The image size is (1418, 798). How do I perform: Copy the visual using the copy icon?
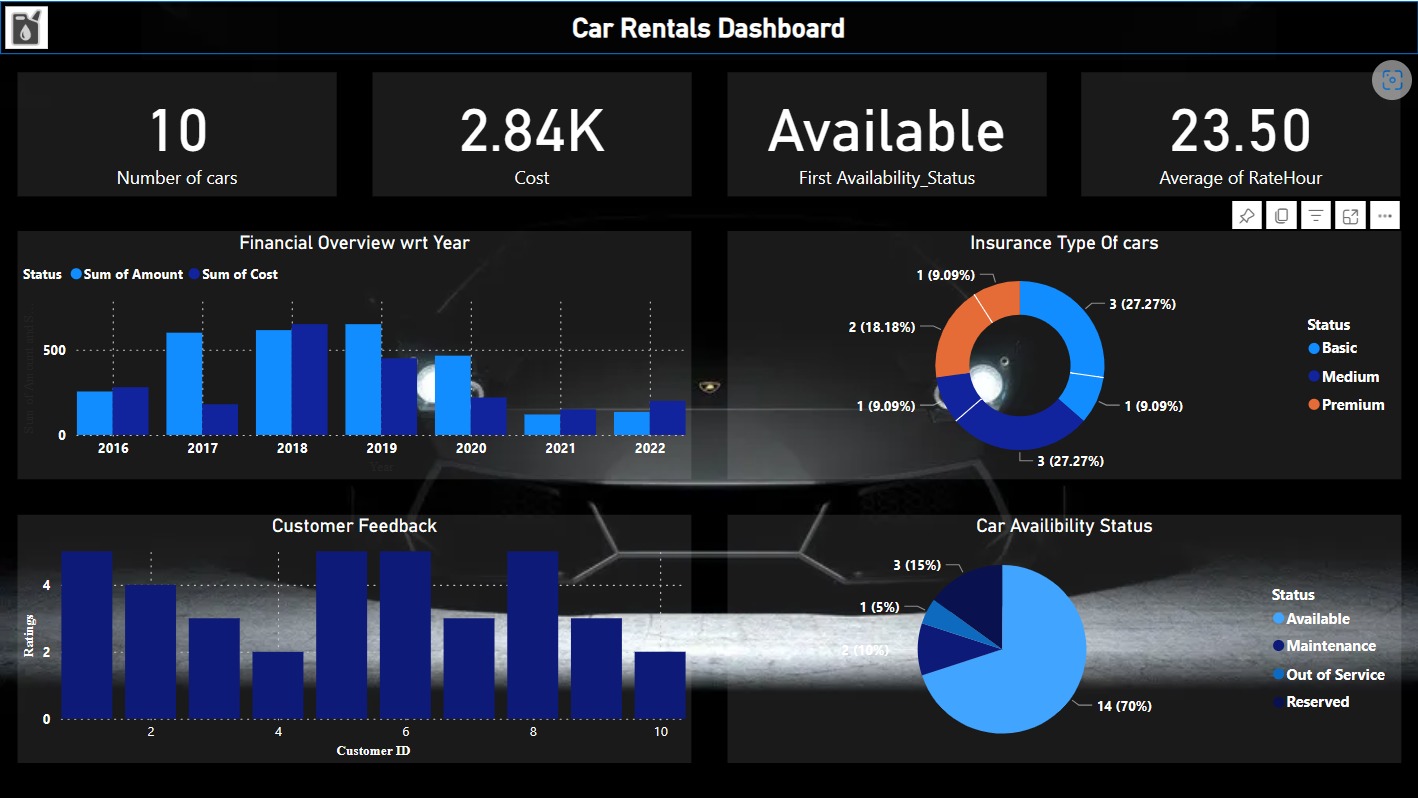pos(1281,216)
